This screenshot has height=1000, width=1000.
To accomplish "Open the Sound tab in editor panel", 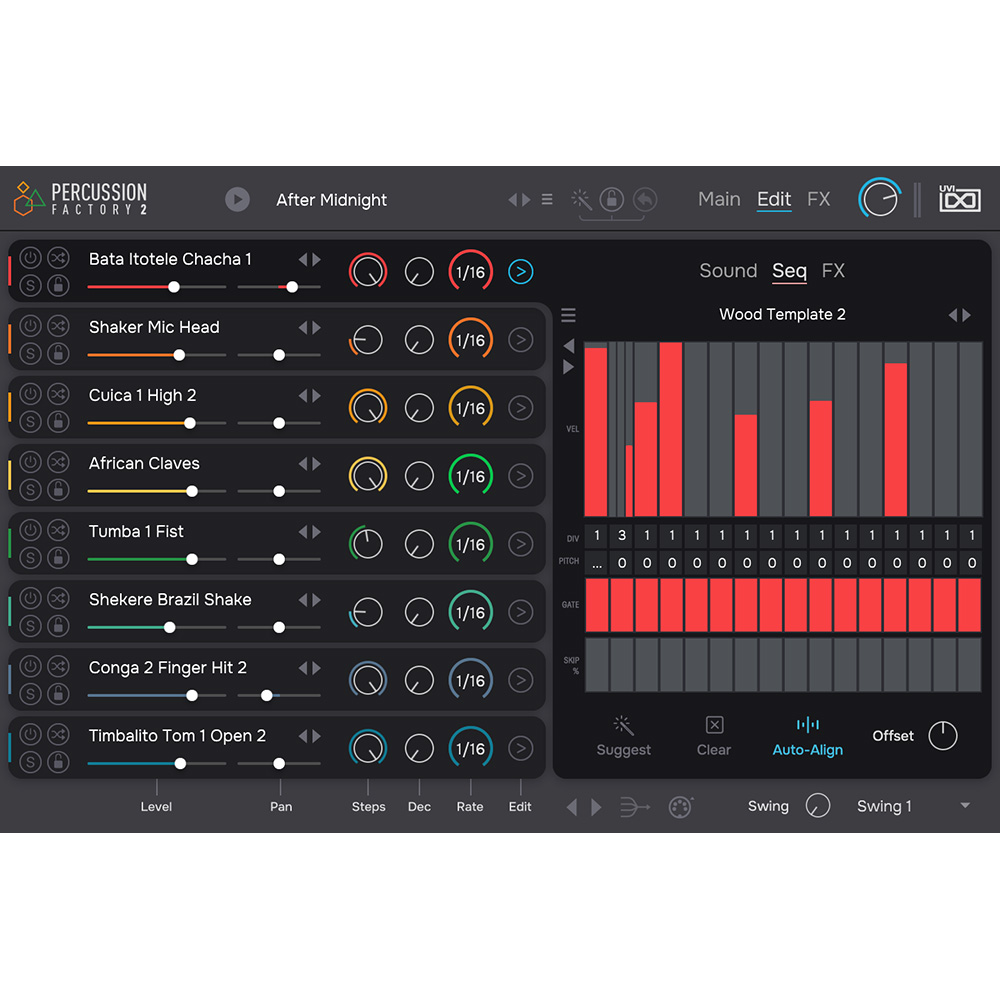I will tap(728, 271).
